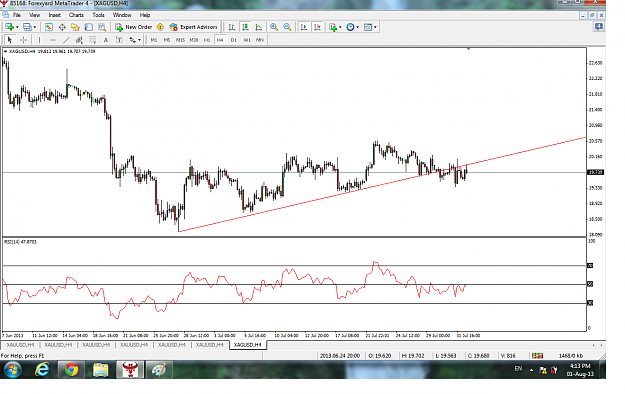Switch chart to Candlesticks mode

245,27
